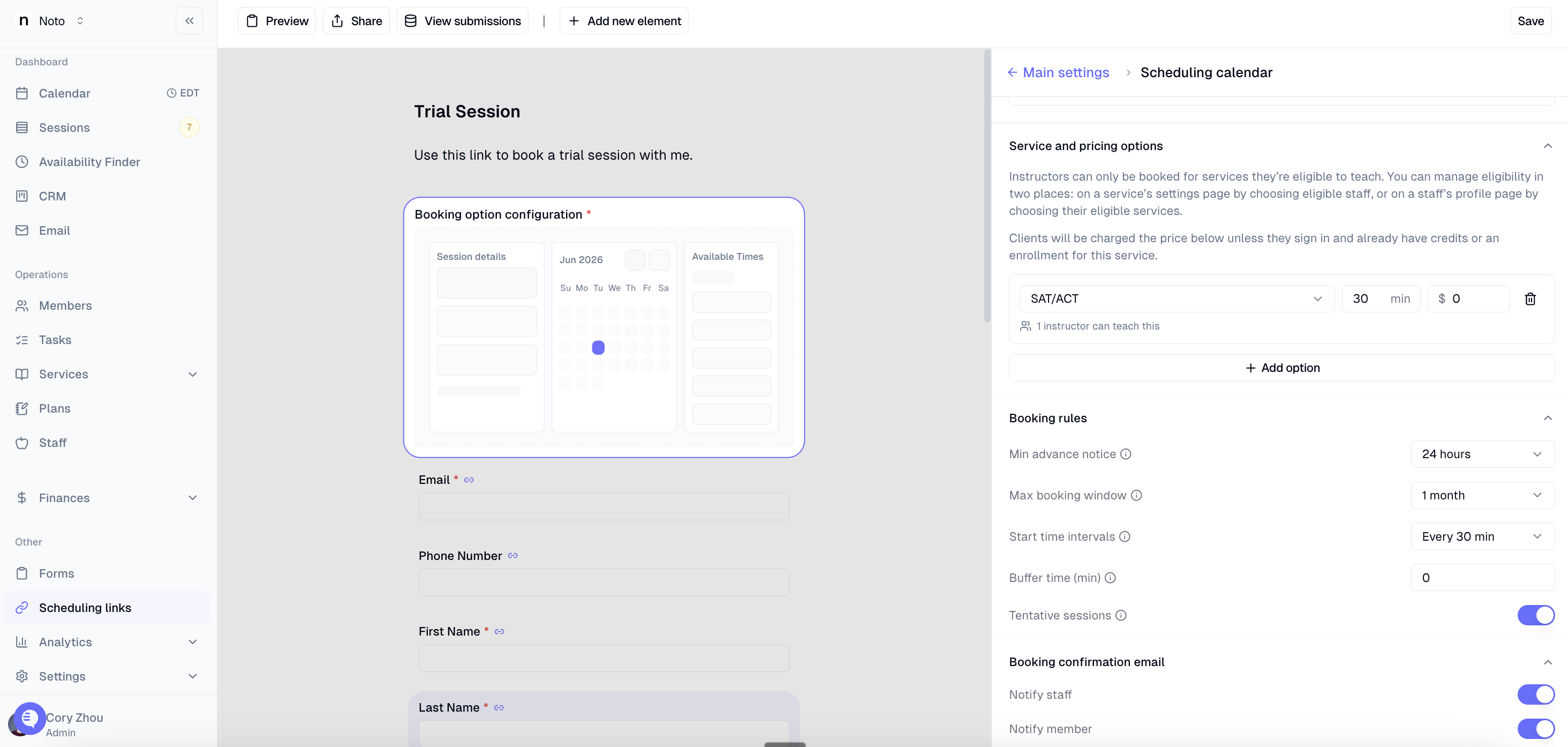The height and width of the screenshot is (747, 1568).
Task: Open the SAT/ACT service dropdown
Action: coord(1176,298)
